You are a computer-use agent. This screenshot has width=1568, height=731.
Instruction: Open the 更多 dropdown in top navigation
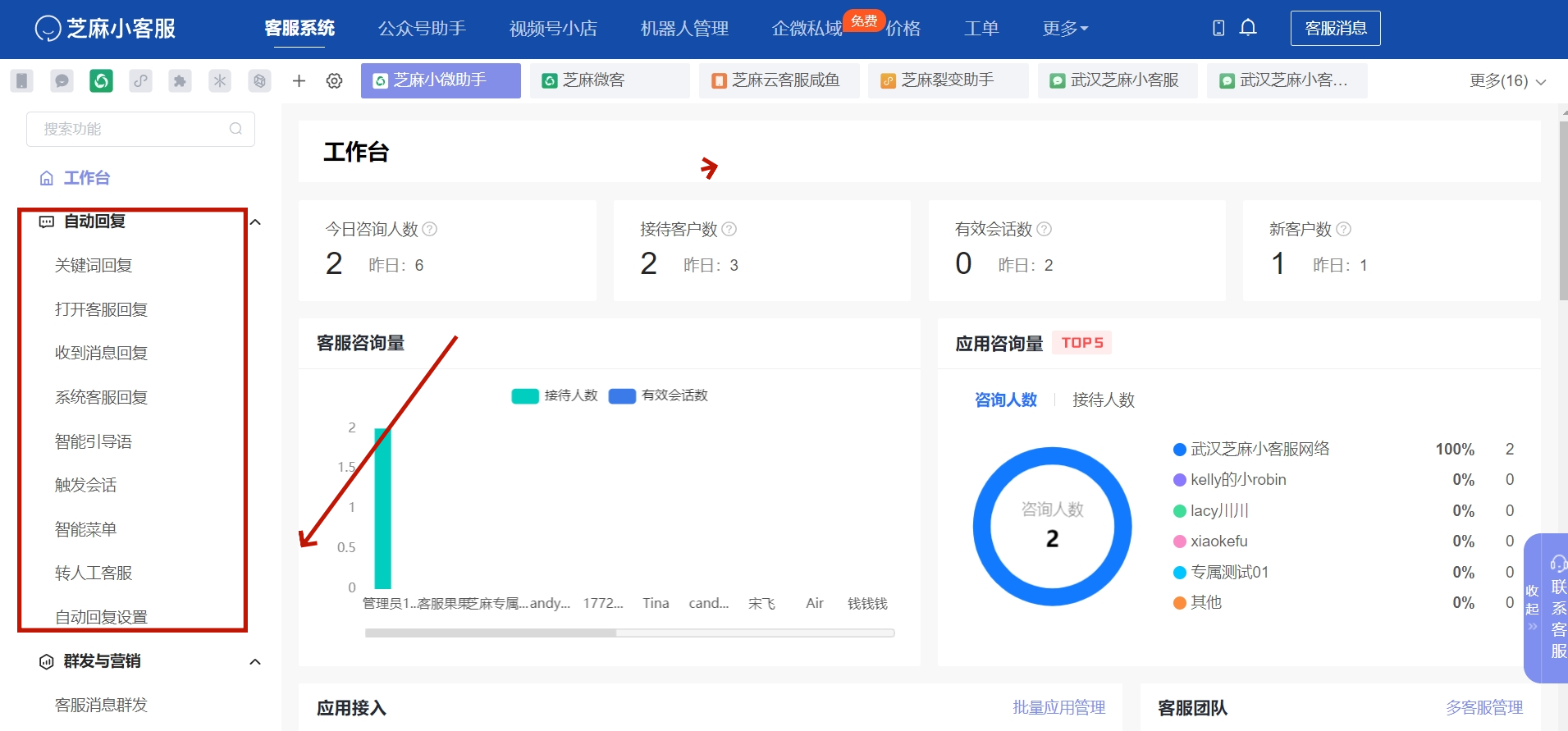1065,28
